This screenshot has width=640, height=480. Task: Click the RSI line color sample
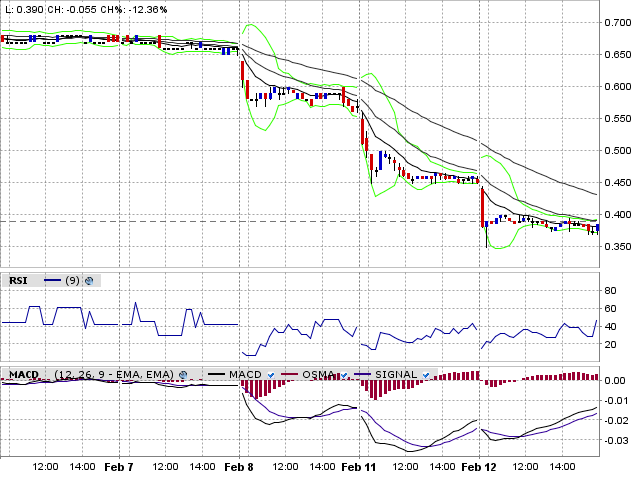[52, 280]
